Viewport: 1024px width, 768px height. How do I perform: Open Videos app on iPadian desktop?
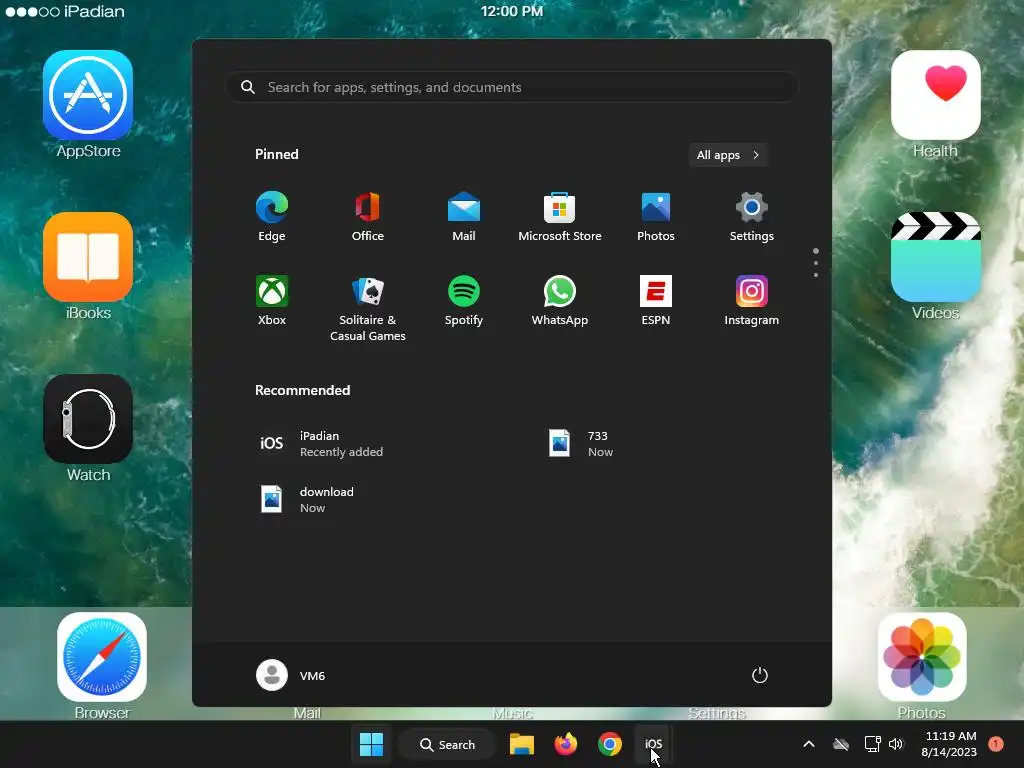(x=936, y=266)
